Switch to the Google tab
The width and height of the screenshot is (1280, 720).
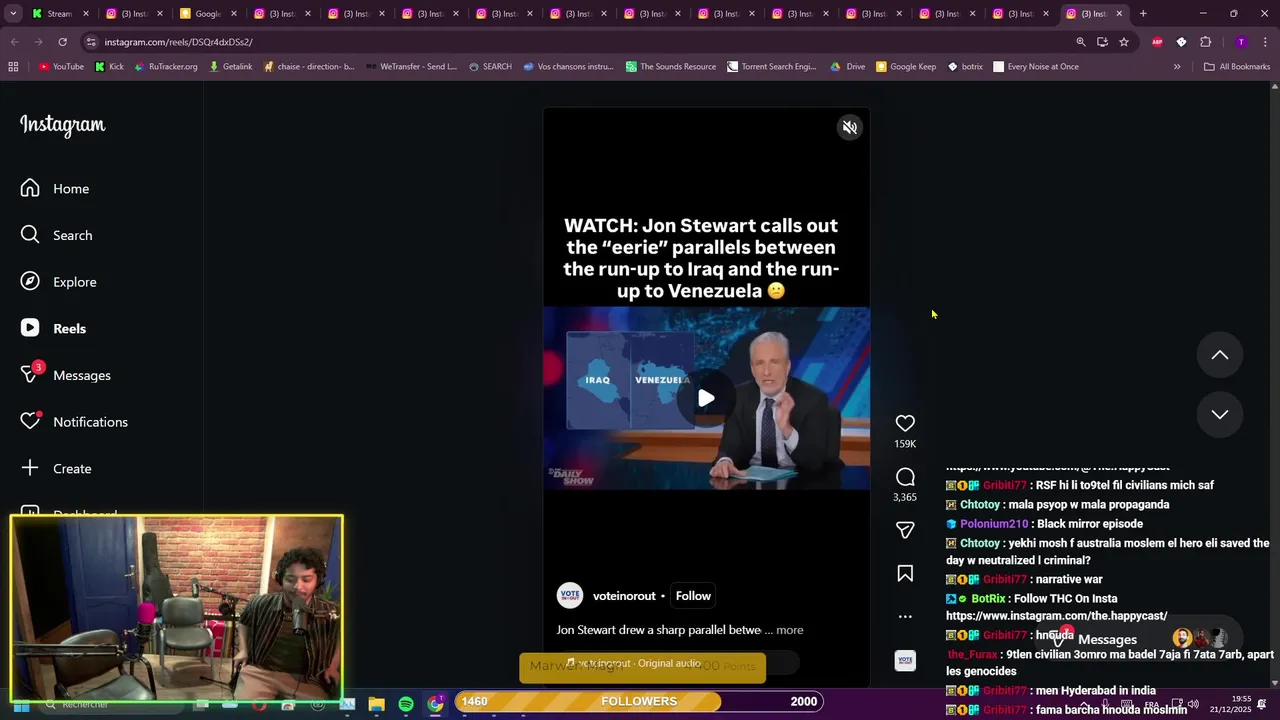(x=207, y=14)
